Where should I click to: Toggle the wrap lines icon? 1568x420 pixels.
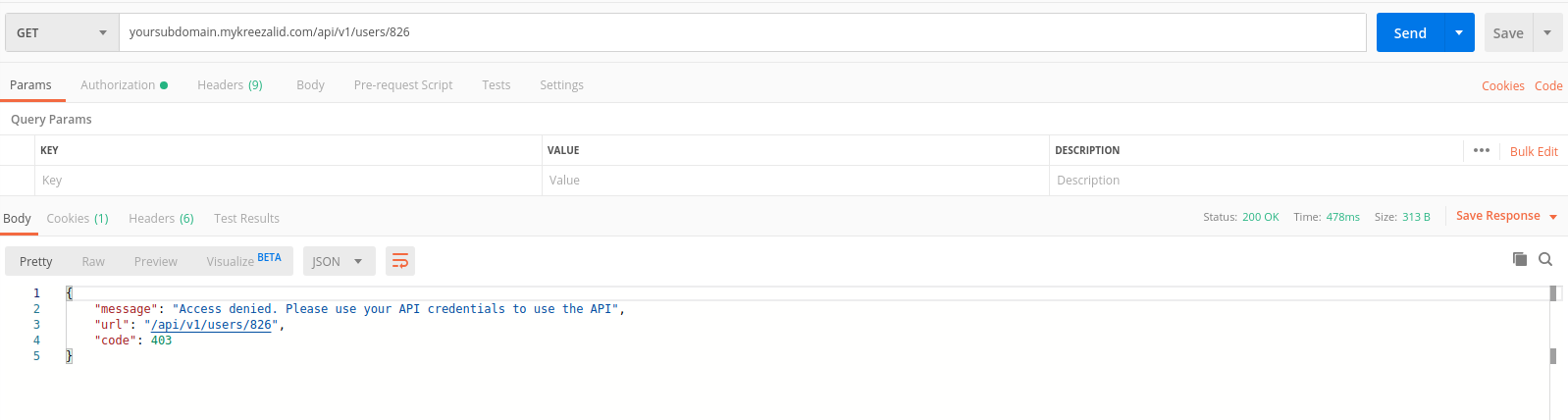coord(400,261)
